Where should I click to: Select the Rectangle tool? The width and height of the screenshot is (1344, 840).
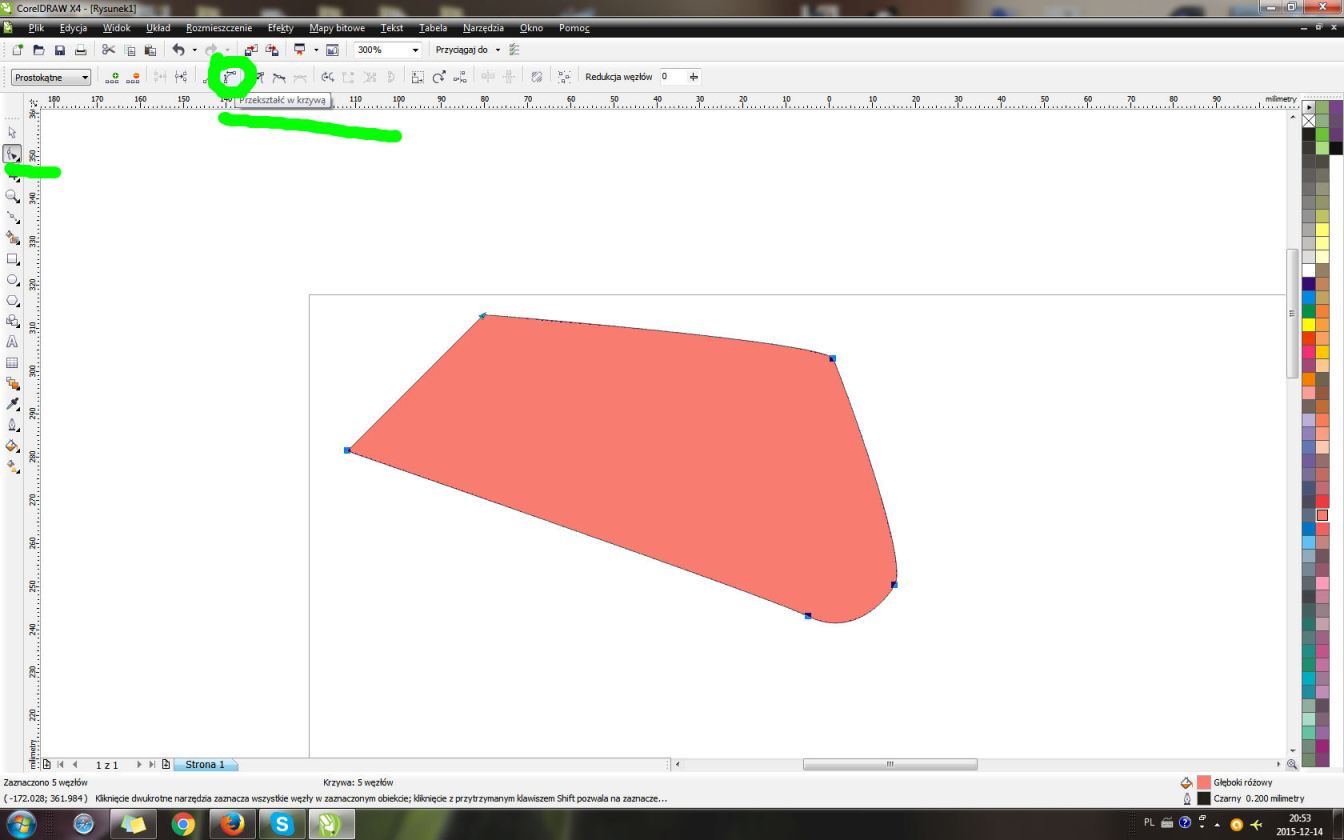click(x=12, y=259)
